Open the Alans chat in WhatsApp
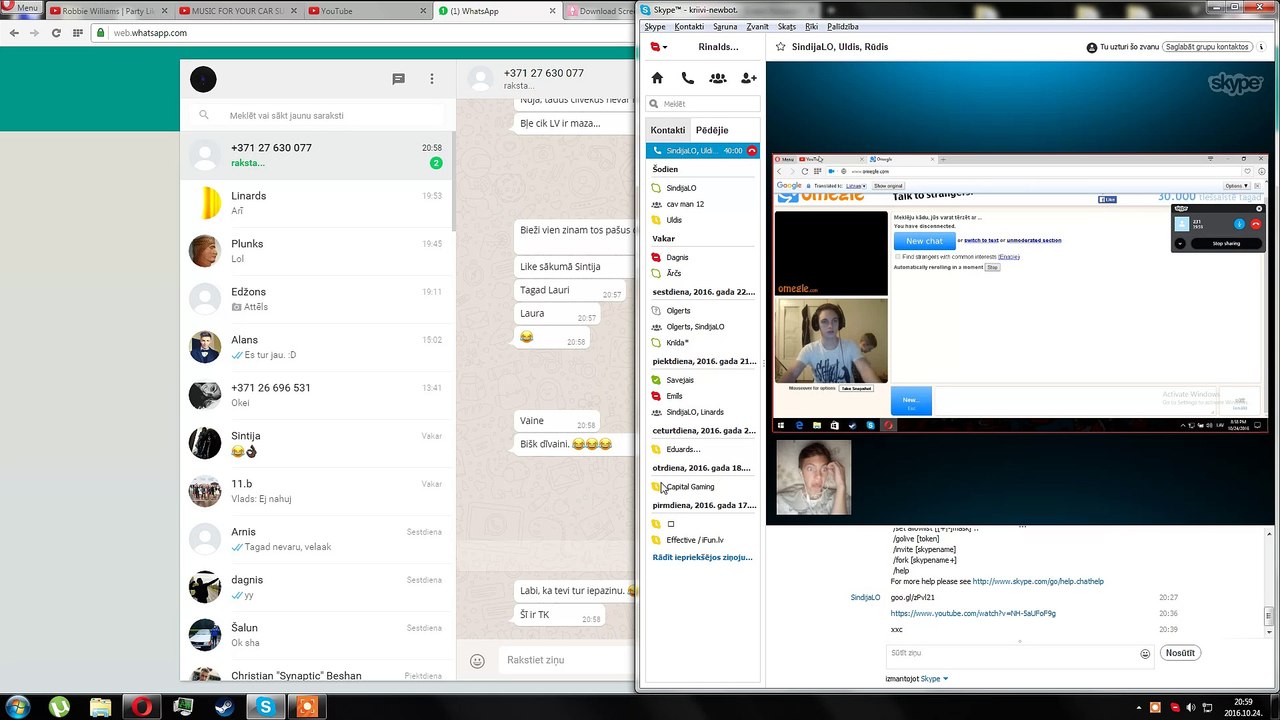 click(318, 347)
